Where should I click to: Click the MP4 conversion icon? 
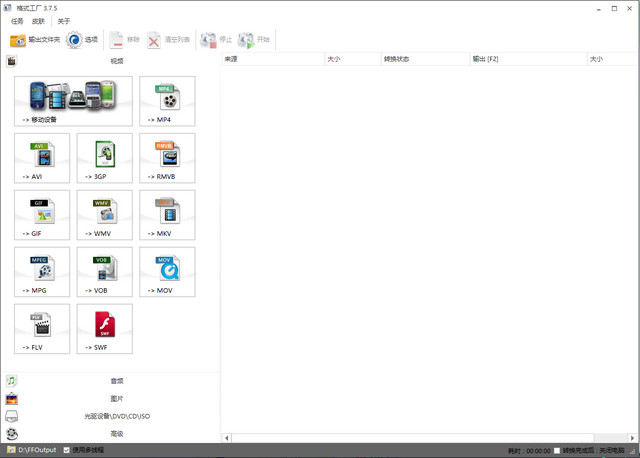coord(167,100)
